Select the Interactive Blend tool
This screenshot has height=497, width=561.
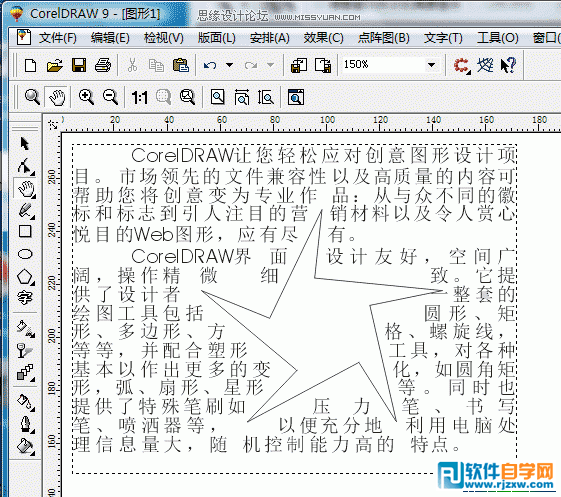(26, 372)
